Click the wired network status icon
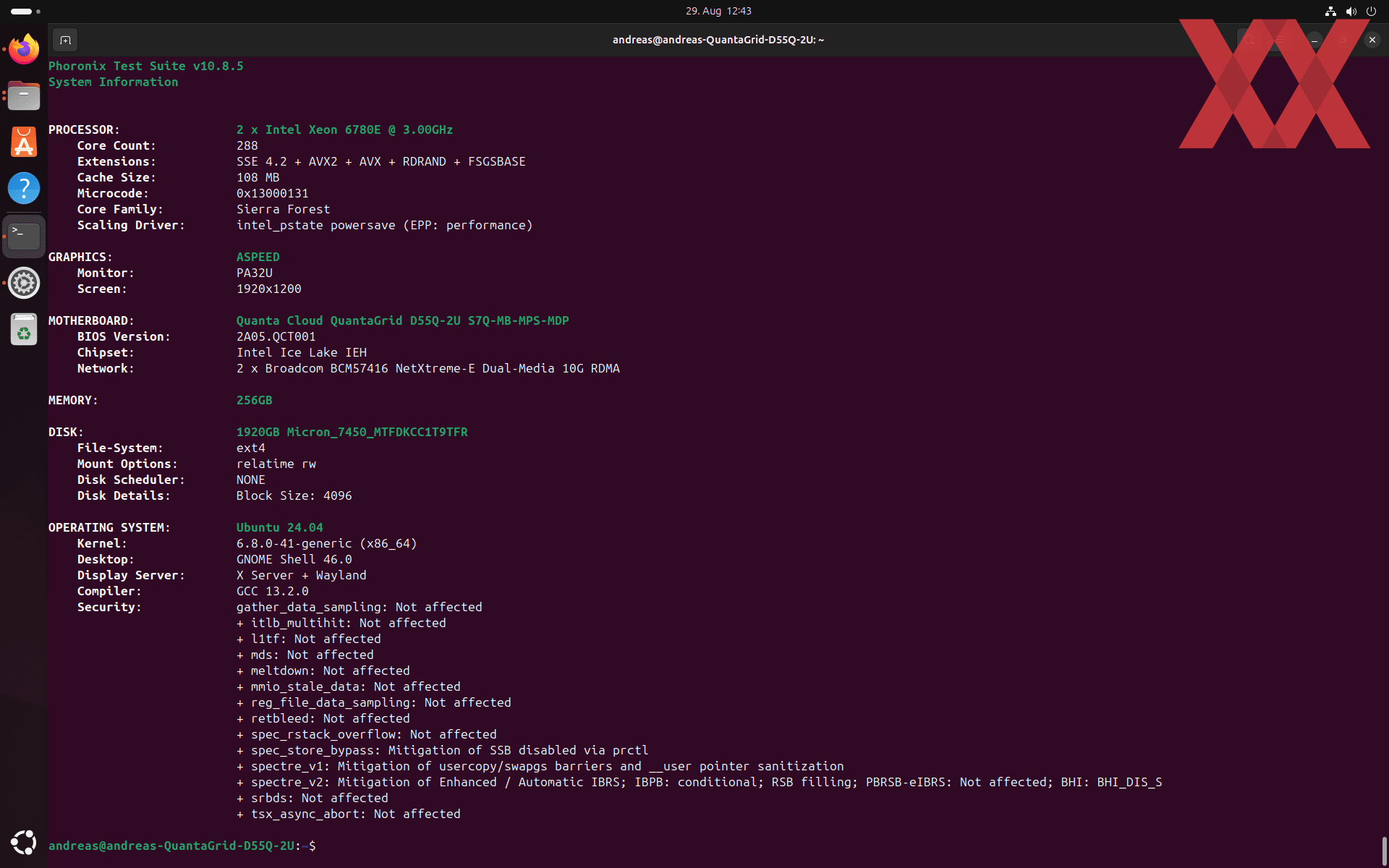Screen dimensions: 1389x868 coord(1330,11)
